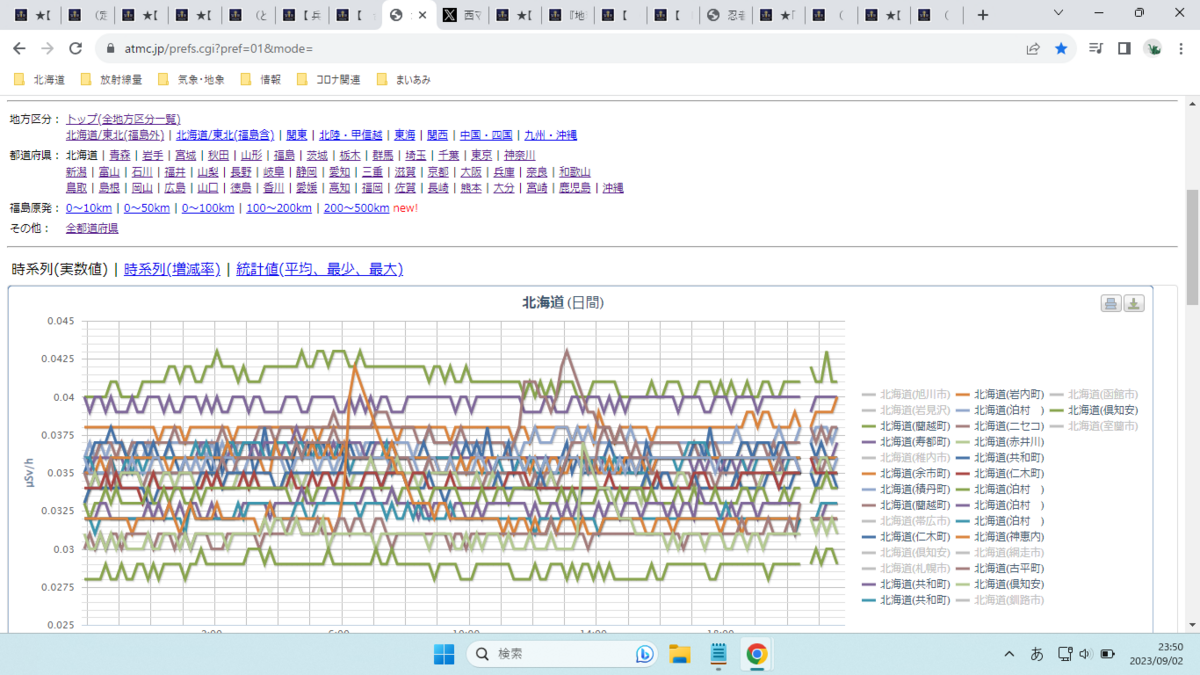Open a new browser tab
1200x675 pixels.
(x=983, y=15)
